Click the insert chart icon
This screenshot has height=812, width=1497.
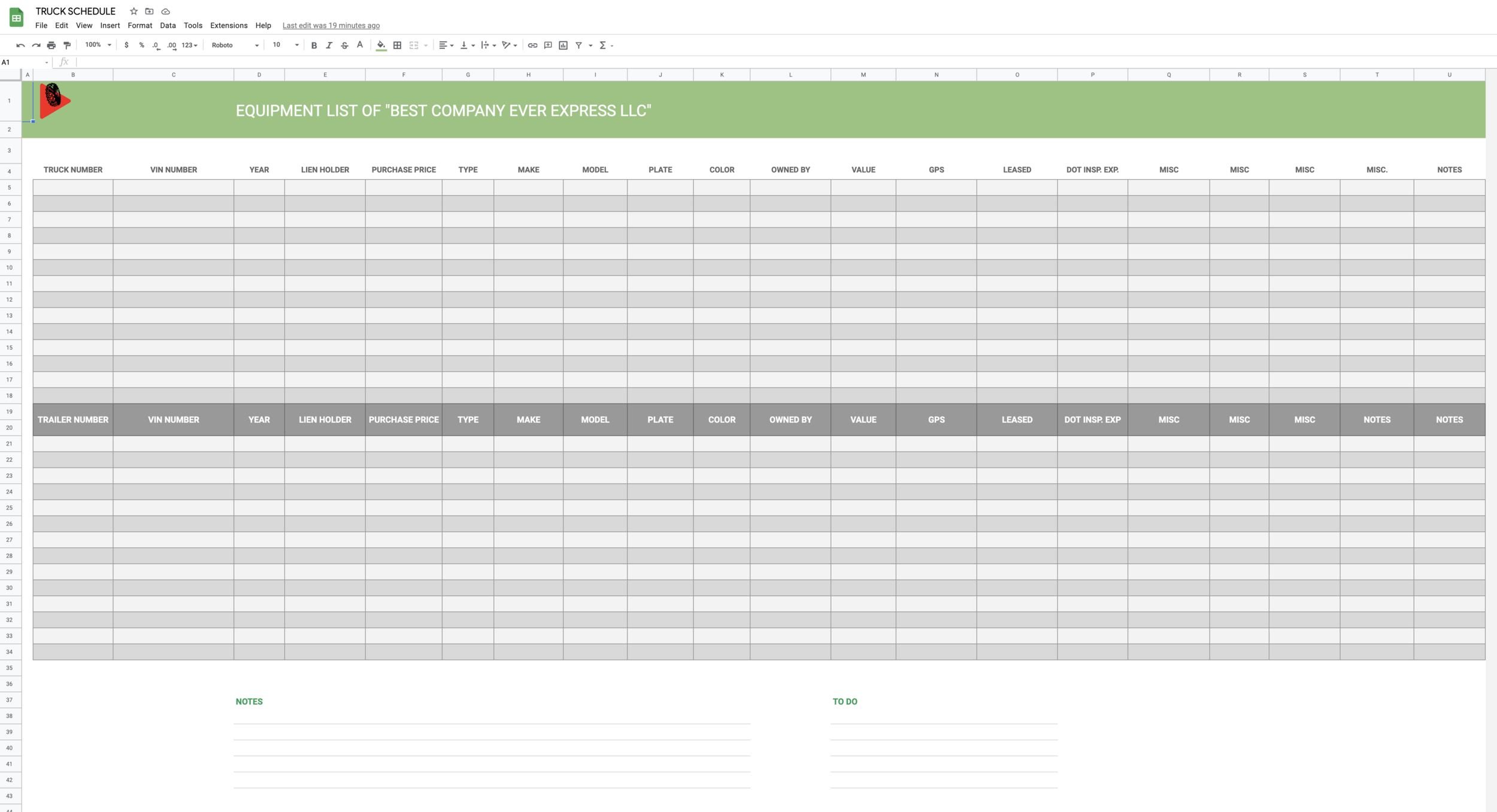point(563,46)
